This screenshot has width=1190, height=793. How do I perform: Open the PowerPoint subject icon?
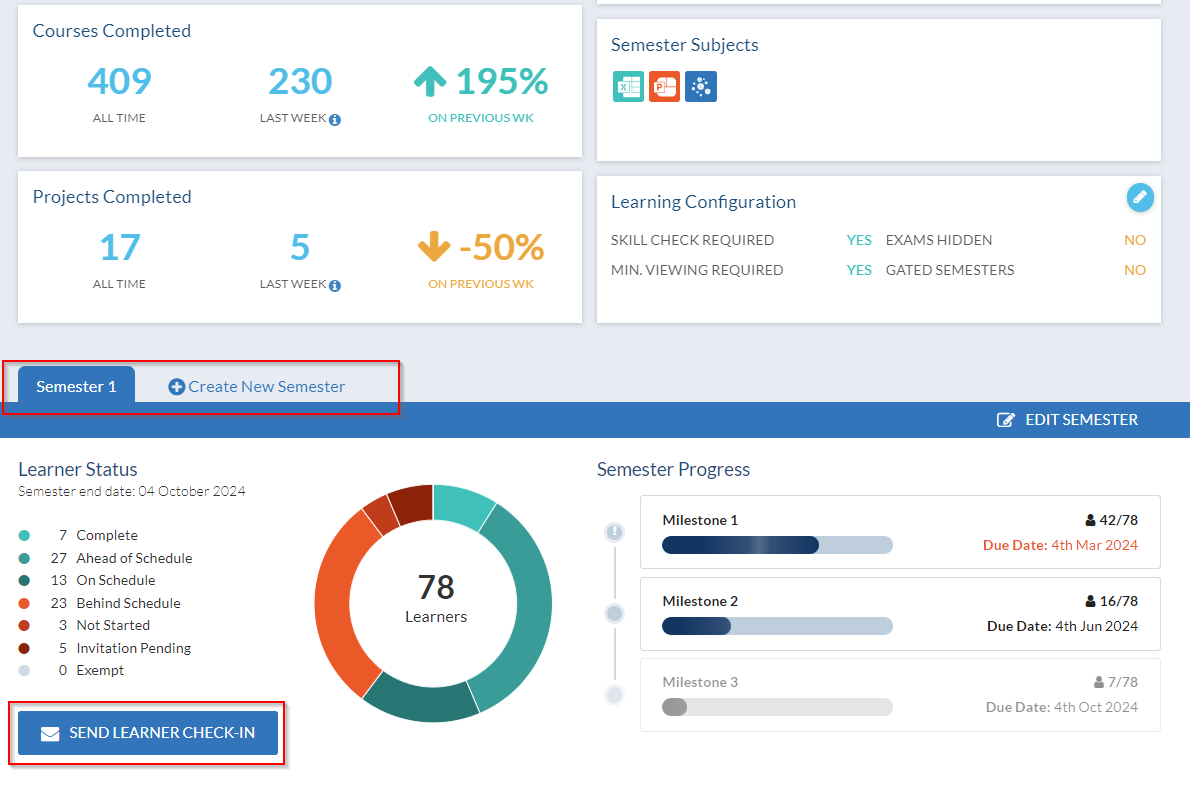coord(664,87)
